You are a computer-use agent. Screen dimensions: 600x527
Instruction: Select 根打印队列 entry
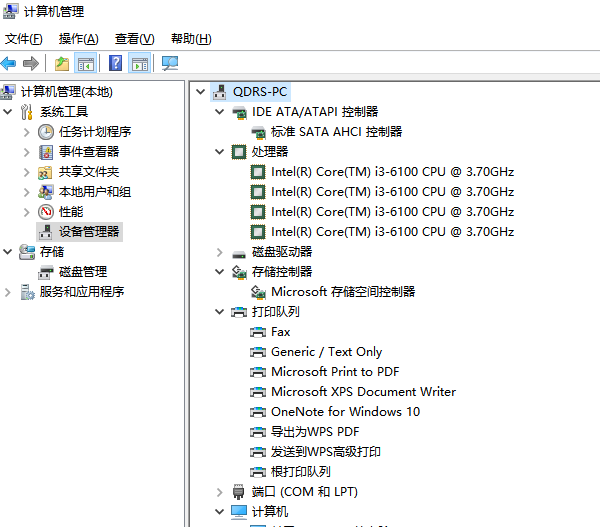tap(300, 471)
